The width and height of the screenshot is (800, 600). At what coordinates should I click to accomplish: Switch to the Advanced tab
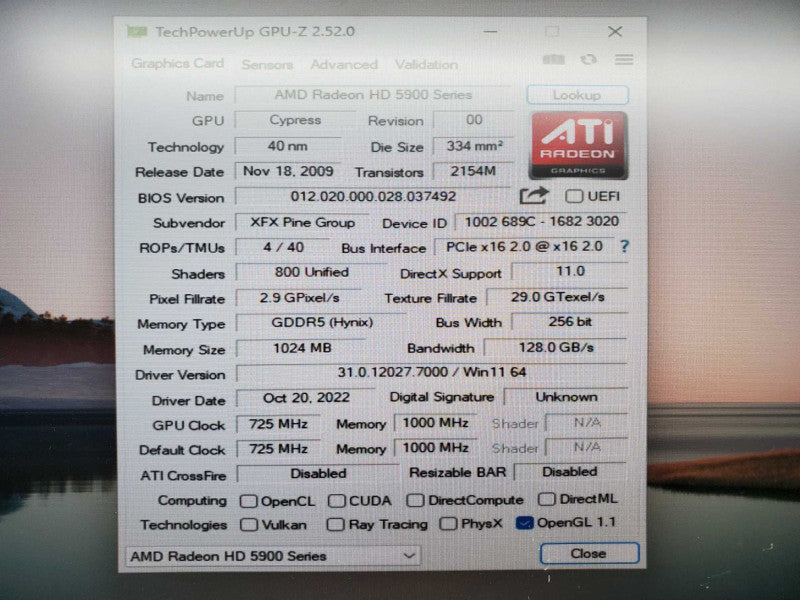tap(344, 65)
